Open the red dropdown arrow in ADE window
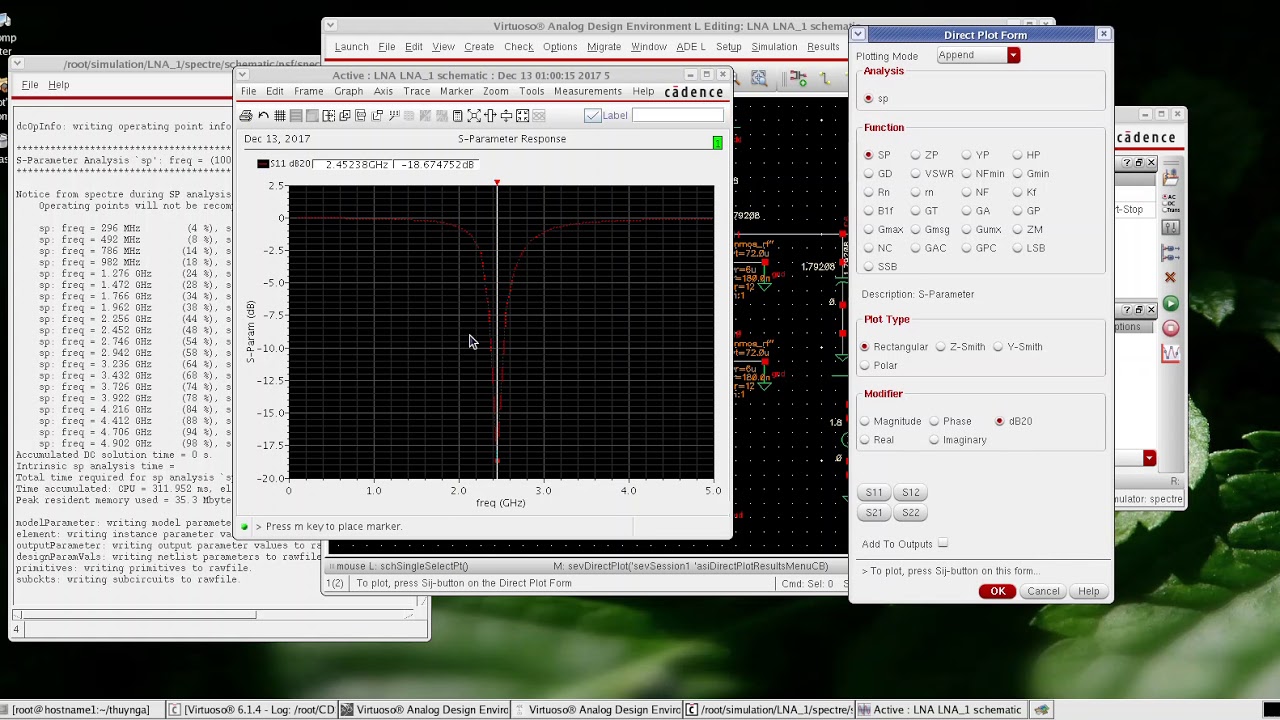 click(1149, 458)
